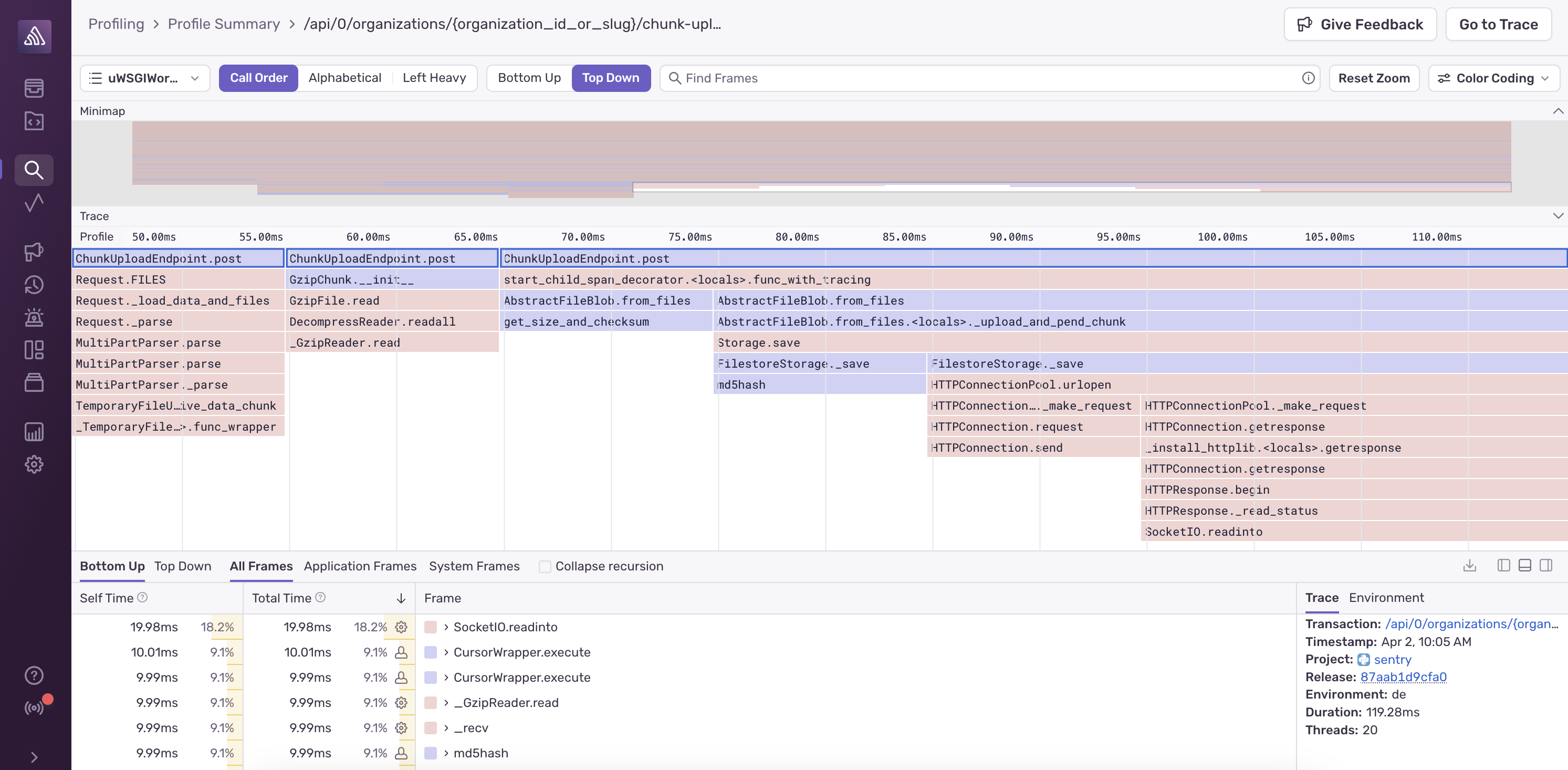Screen dimensions: 1568x770
Task: Click the Go to Trace button
Action: [x=1498, y=24]
